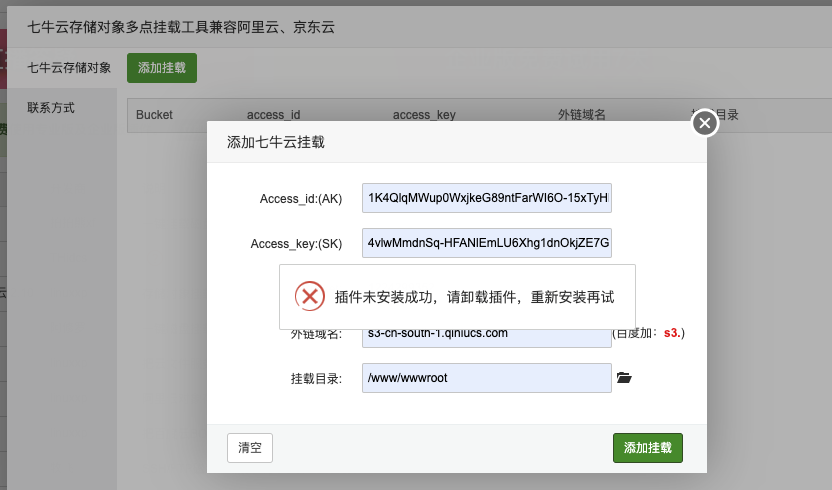Viewport: 832px width, 490px height.
Task: Open folder browser for 挂载目录
Action: click(624, 378)
